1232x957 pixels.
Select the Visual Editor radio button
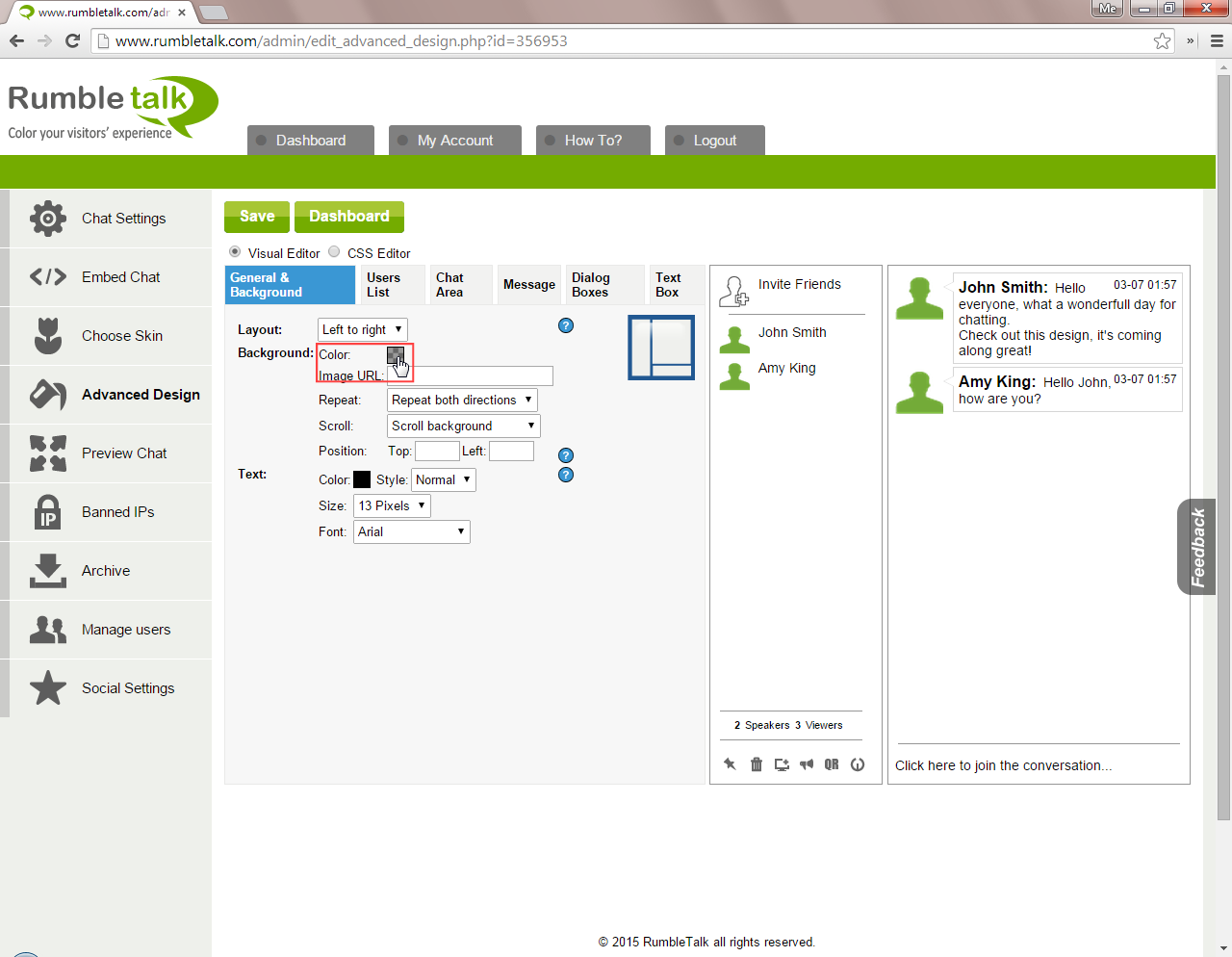[235, 251]
